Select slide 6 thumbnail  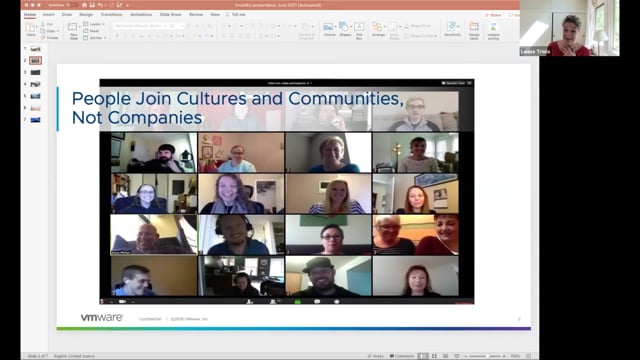pyautogui.click(x=36, y=108)
